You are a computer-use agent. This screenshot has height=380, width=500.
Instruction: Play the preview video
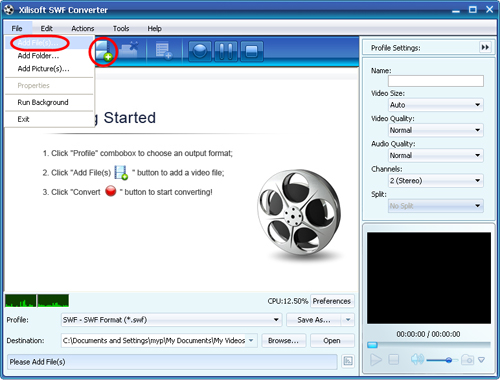click(x=376, y=360)
